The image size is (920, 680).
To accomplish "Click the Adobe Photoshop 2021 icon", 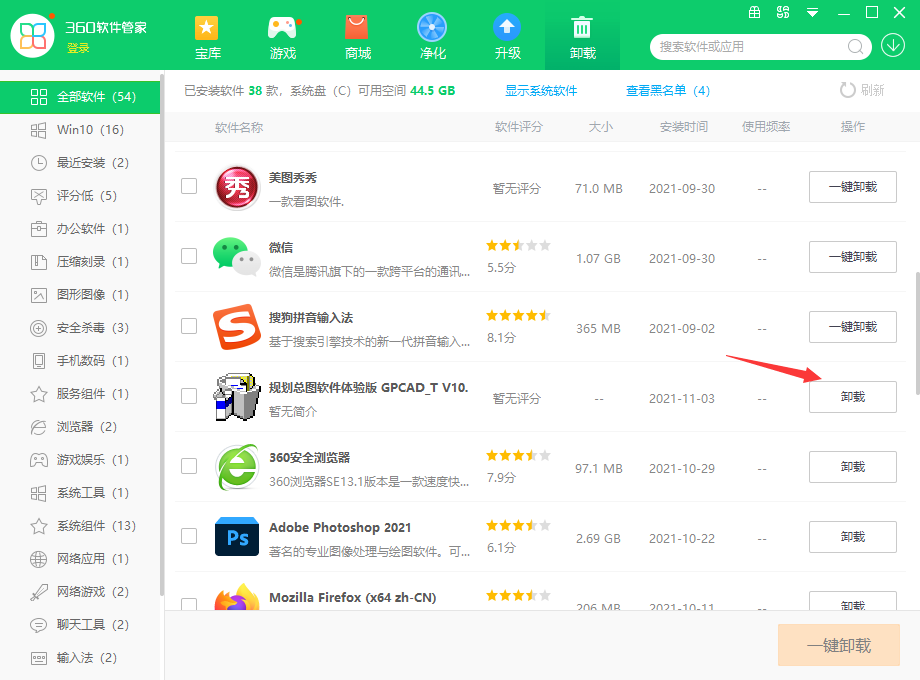I will point(237,536).
